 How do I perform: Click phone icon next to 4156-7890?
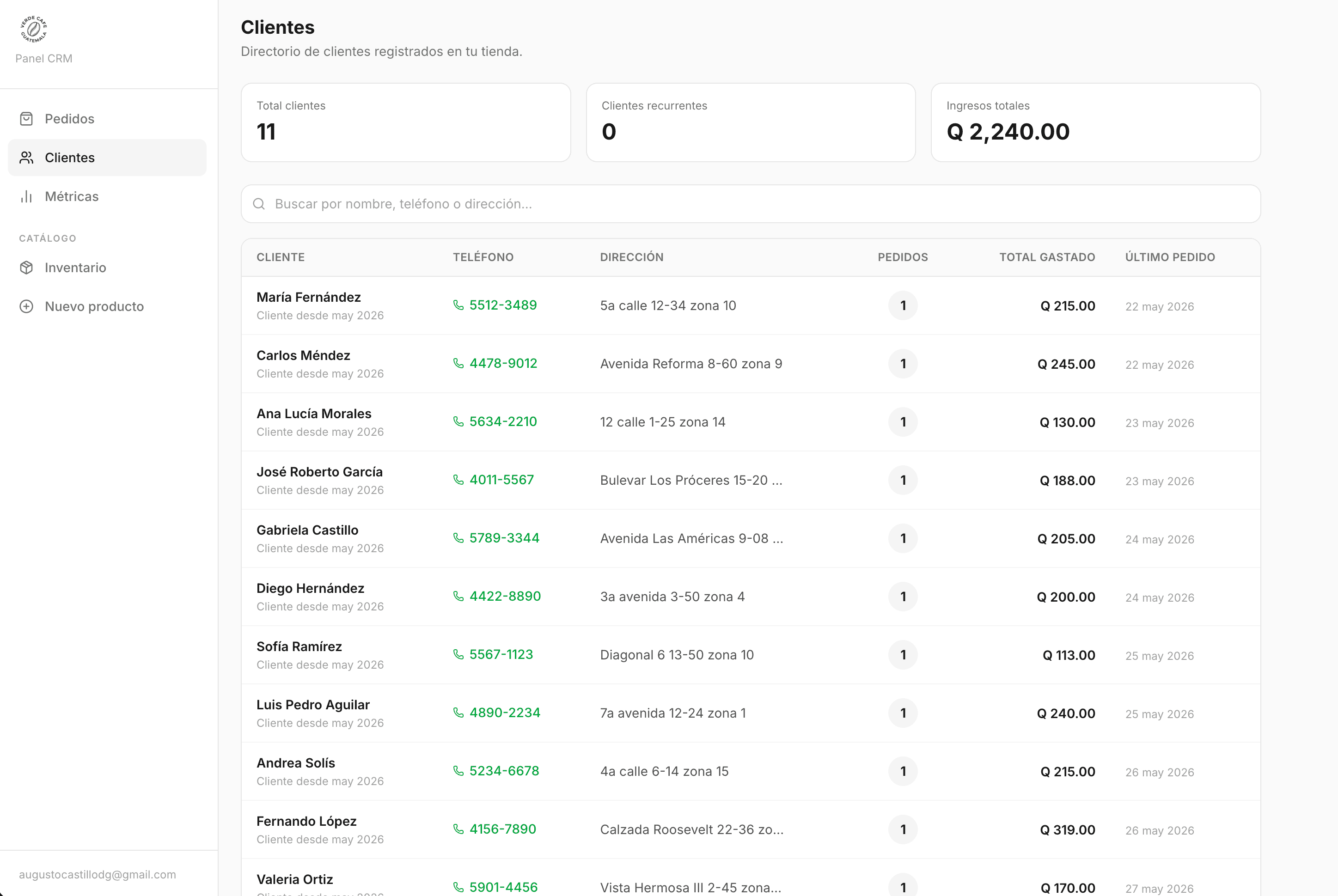(458, 830)
